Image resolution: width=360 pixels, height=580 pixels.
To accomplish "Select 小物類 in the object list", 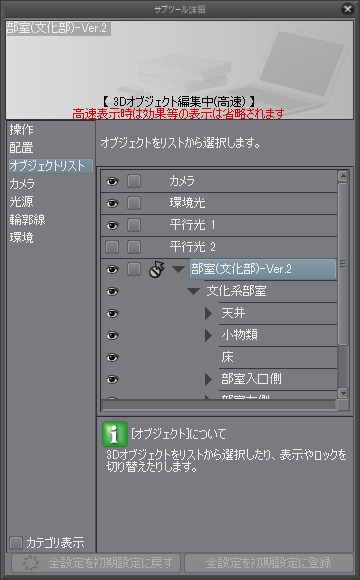I will pyautogui.click(x=239, y=335).
